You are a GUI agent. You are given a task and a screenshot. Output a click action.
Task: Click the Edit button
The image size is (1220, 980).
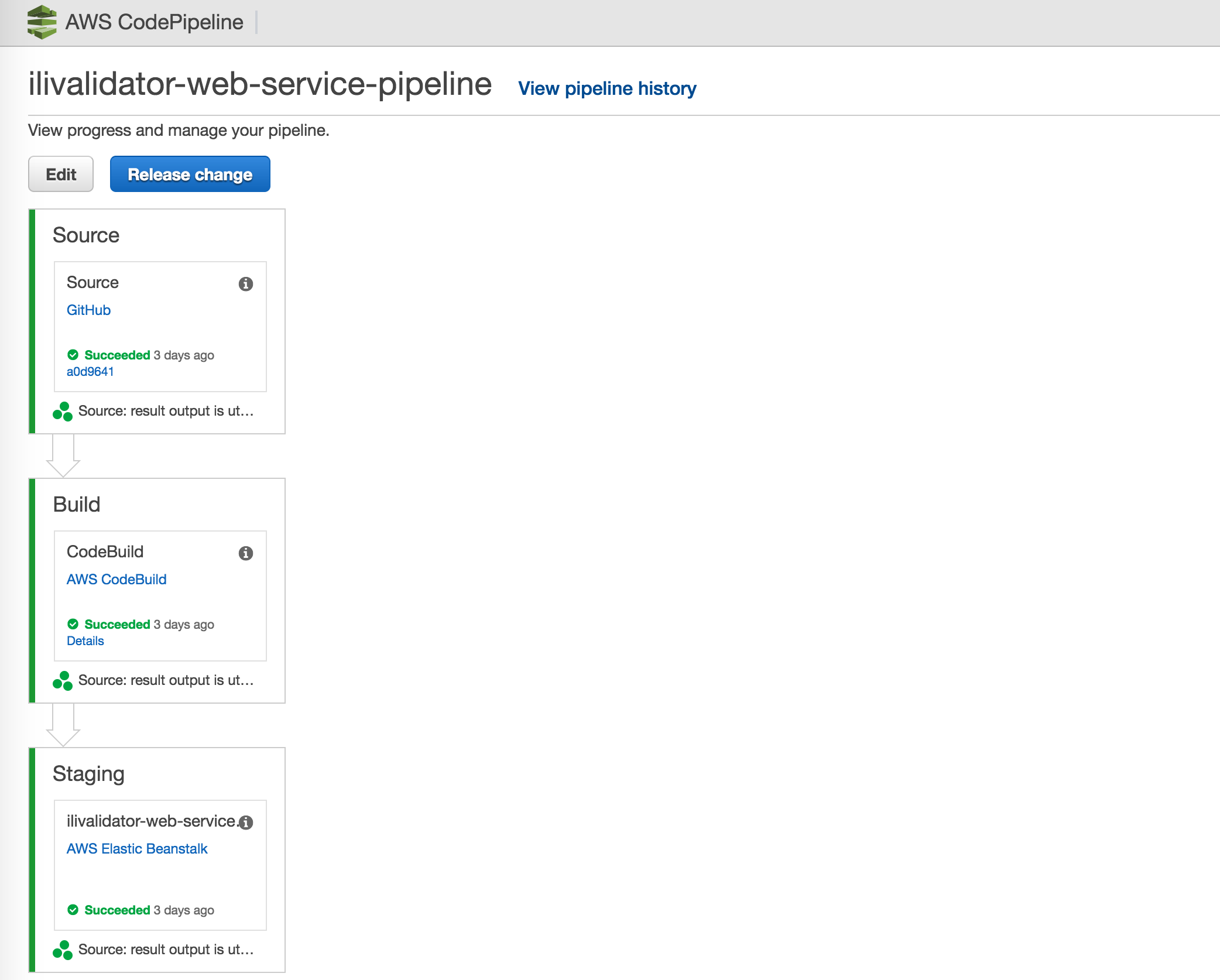point(61,174)
